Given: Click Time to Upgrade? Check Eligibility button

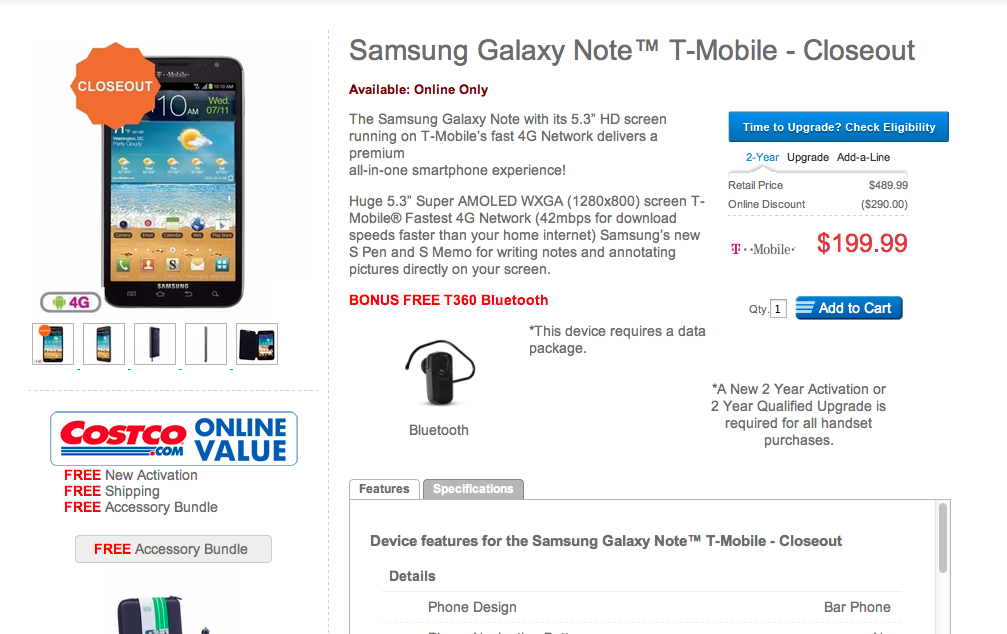Looking at the screenshot, I should coord(838,127).
